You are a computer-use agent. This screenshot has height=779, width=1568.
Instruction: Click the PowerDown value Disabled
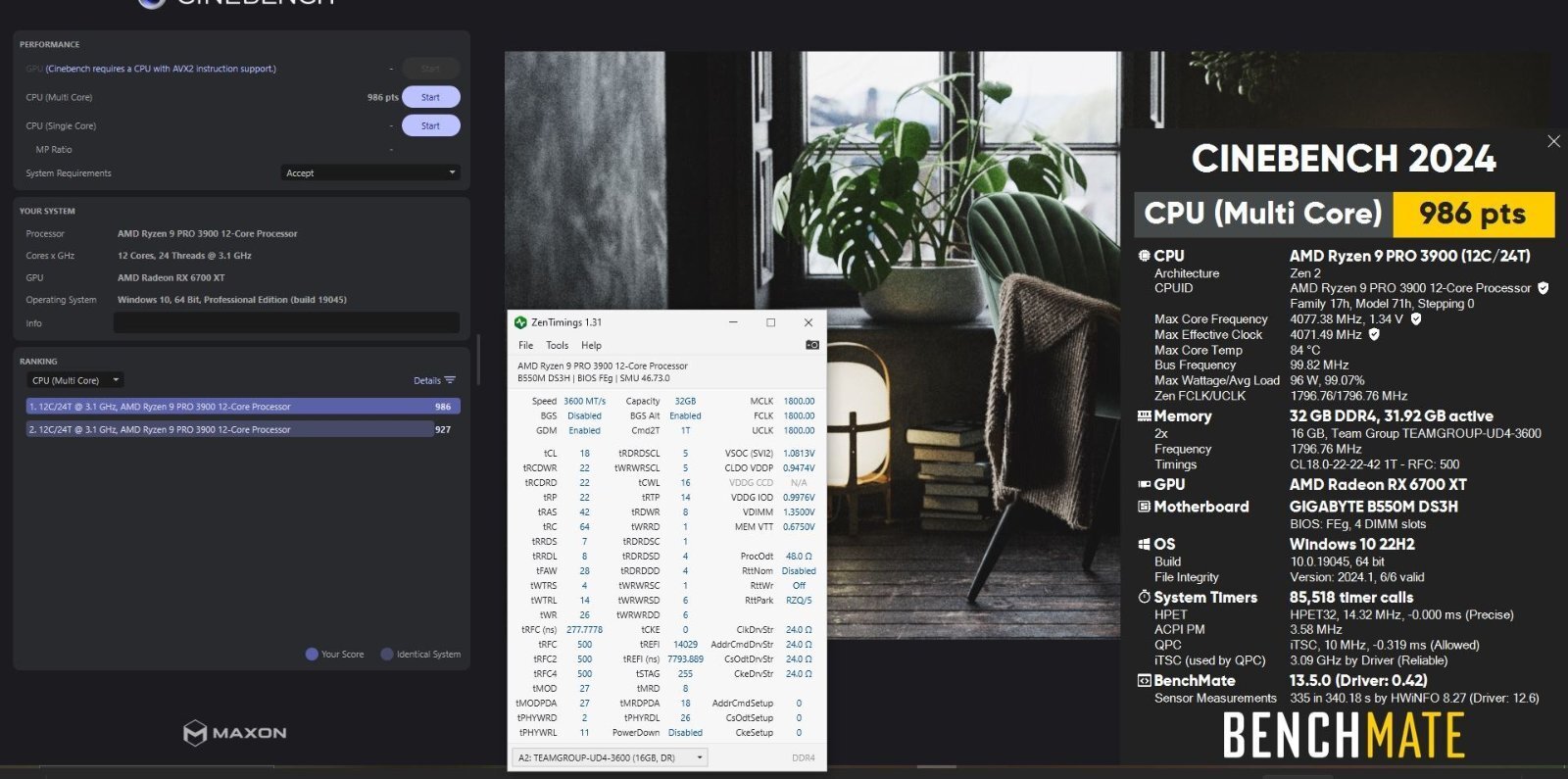685,733
